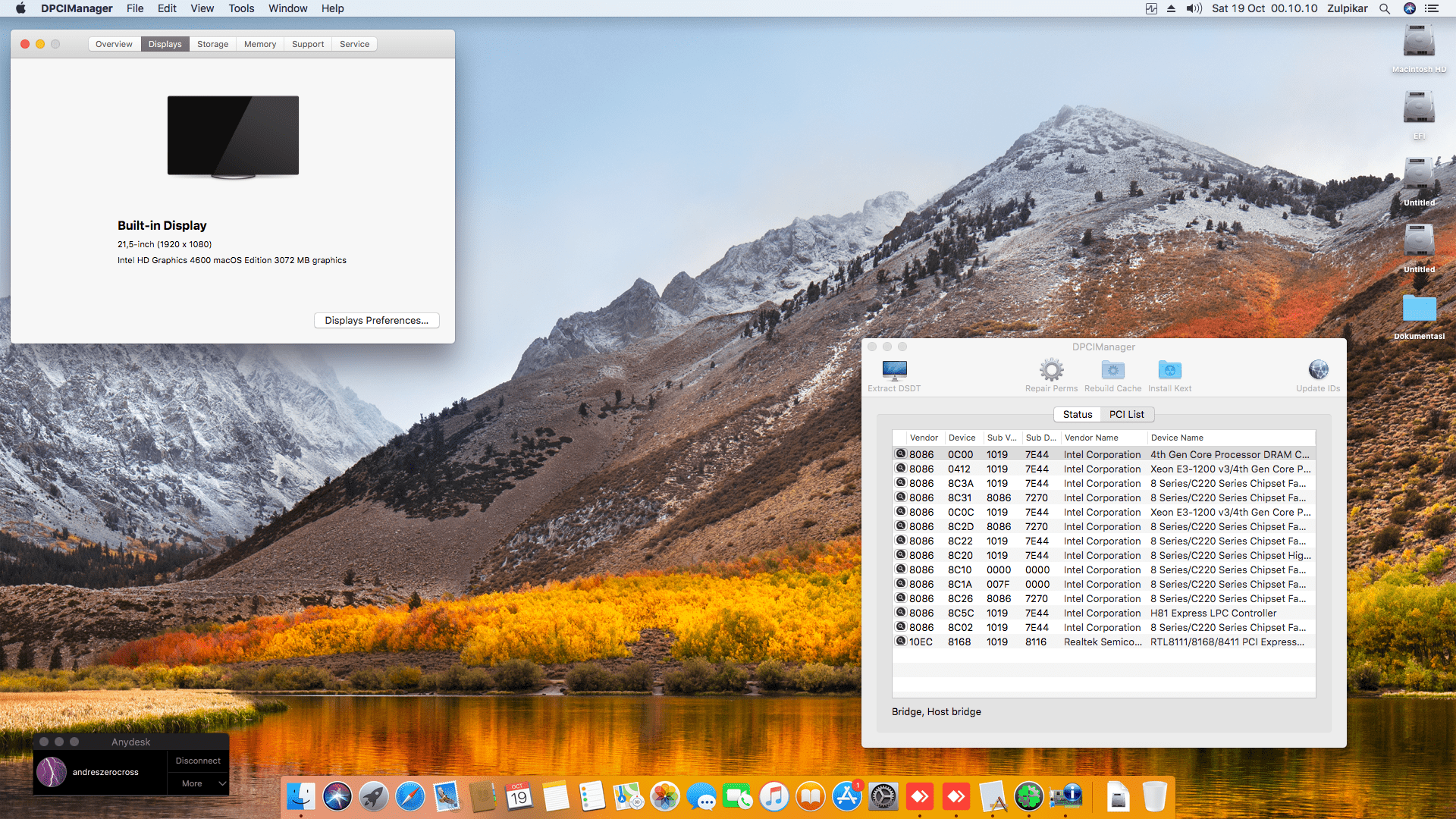Click the Zulpikar user name in menu bar
Image resolution: width=1456 pixels, height=819 pixels.
(1347, 8)
